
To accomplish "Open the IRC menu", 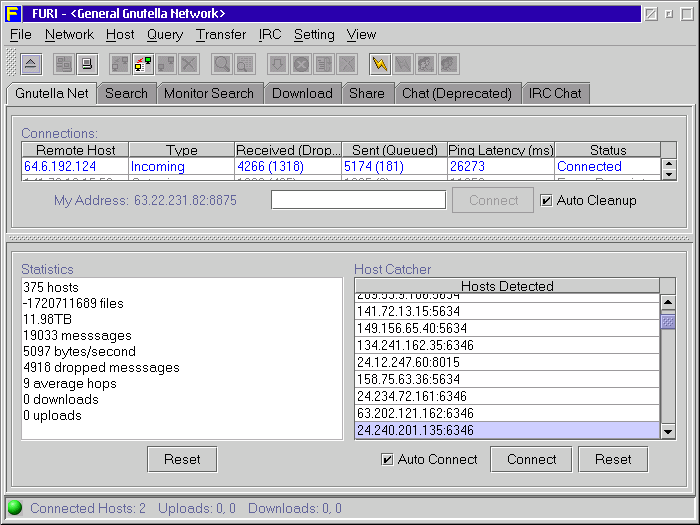I will 270,34.
